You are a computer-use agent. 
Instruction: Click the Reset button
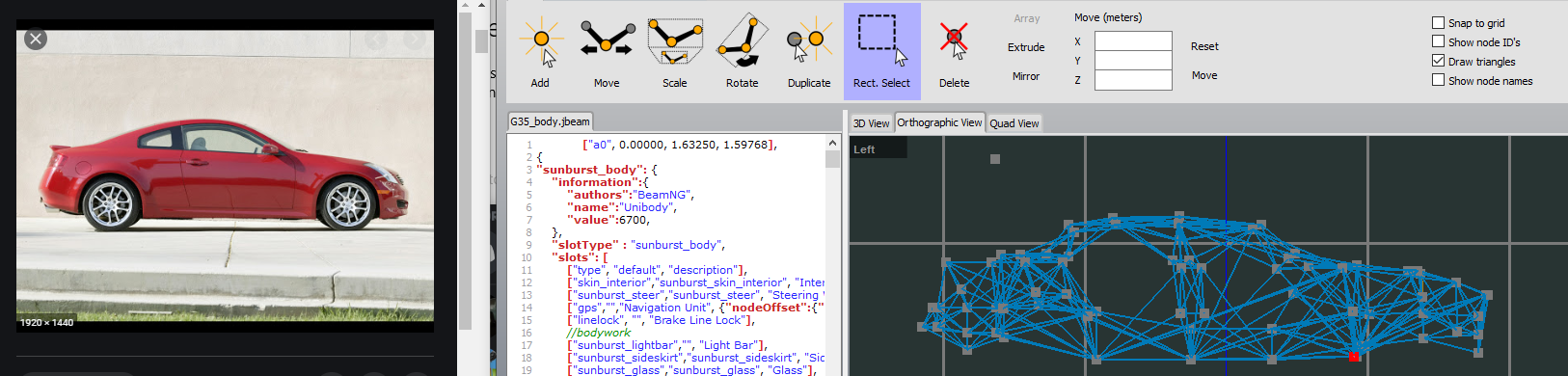point(1204,46)
